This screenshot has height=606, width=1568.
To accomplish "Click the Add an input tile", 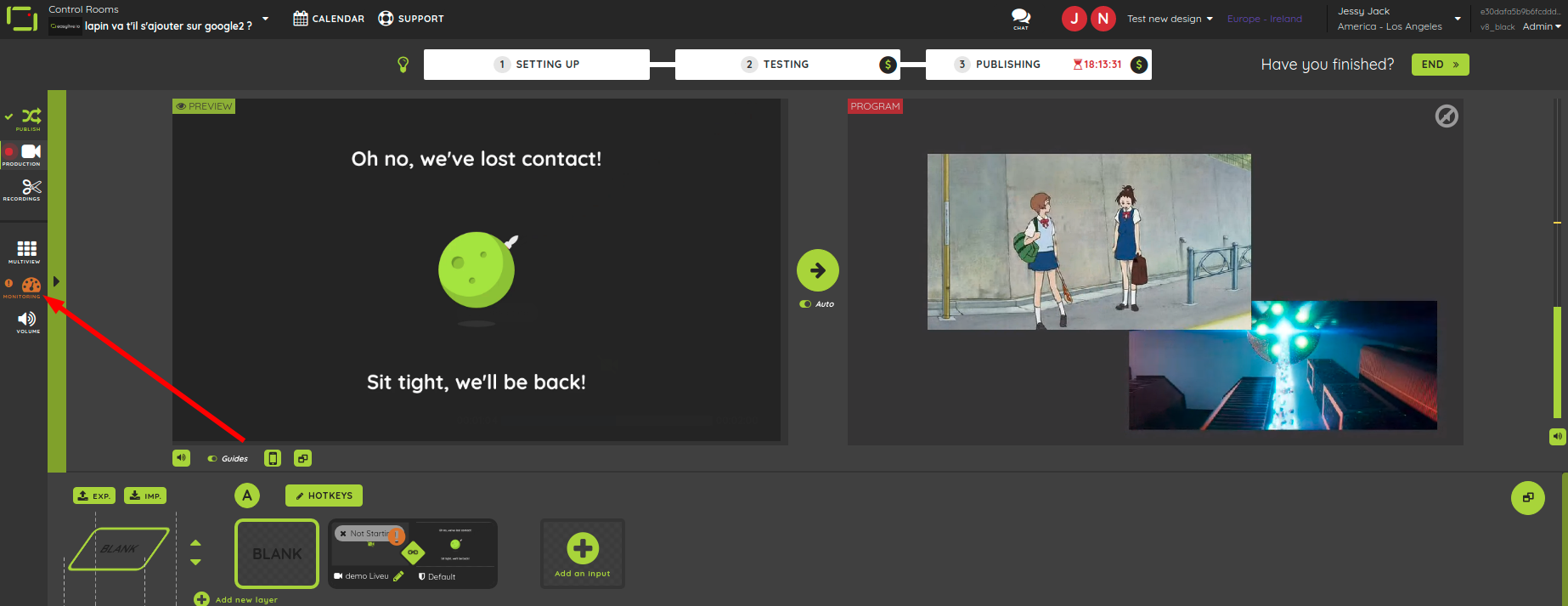I will (x=583, y=553).
